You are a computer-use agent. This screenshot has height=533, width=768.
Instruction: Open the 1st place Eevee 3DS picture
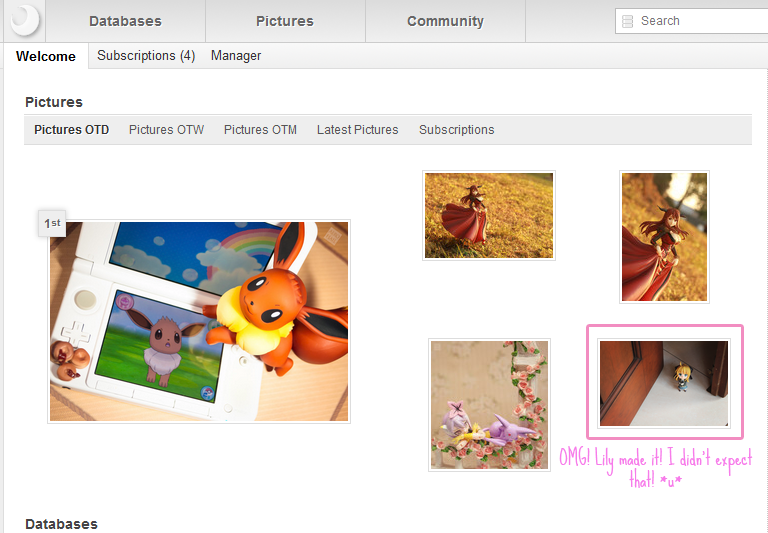tap(199, 321)
